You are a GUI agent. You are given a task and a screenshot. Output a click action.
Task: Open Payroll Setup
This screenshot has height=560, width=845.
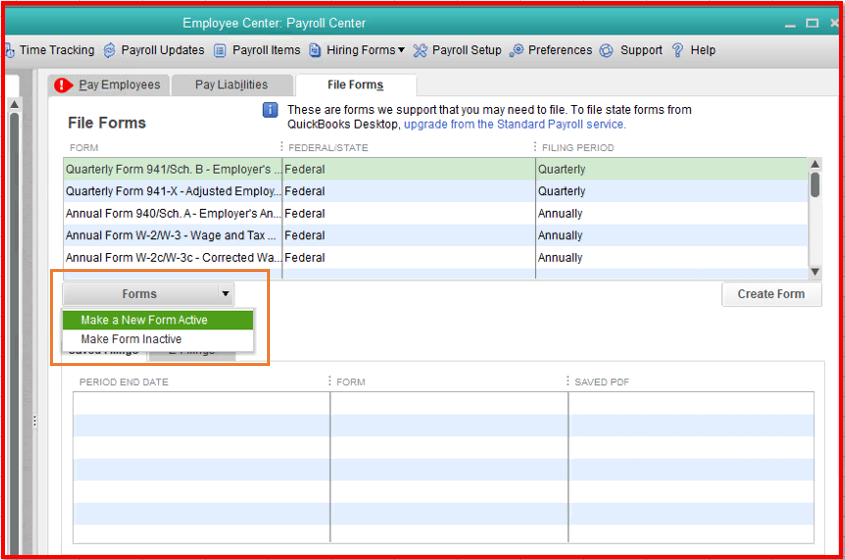tap(466, 50)
